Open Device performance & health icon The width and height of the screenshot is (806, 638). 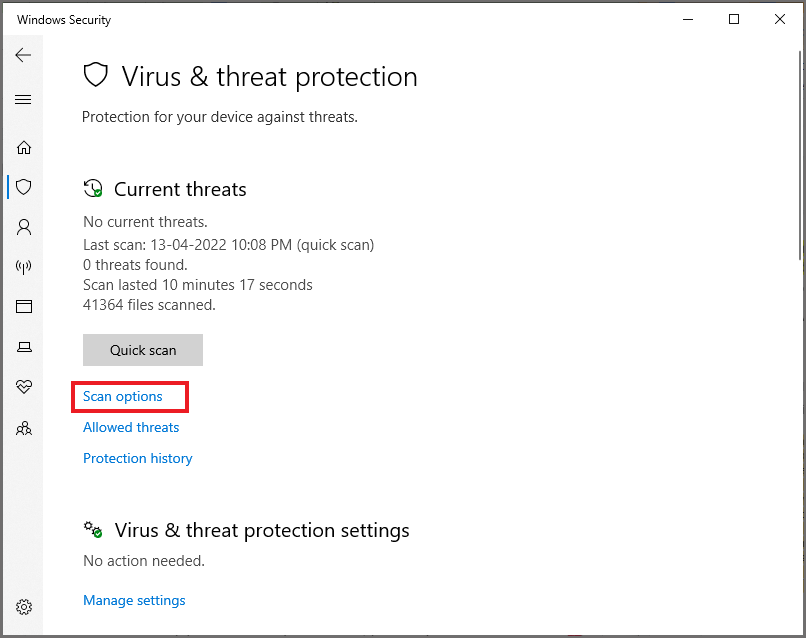pos(23,387)
